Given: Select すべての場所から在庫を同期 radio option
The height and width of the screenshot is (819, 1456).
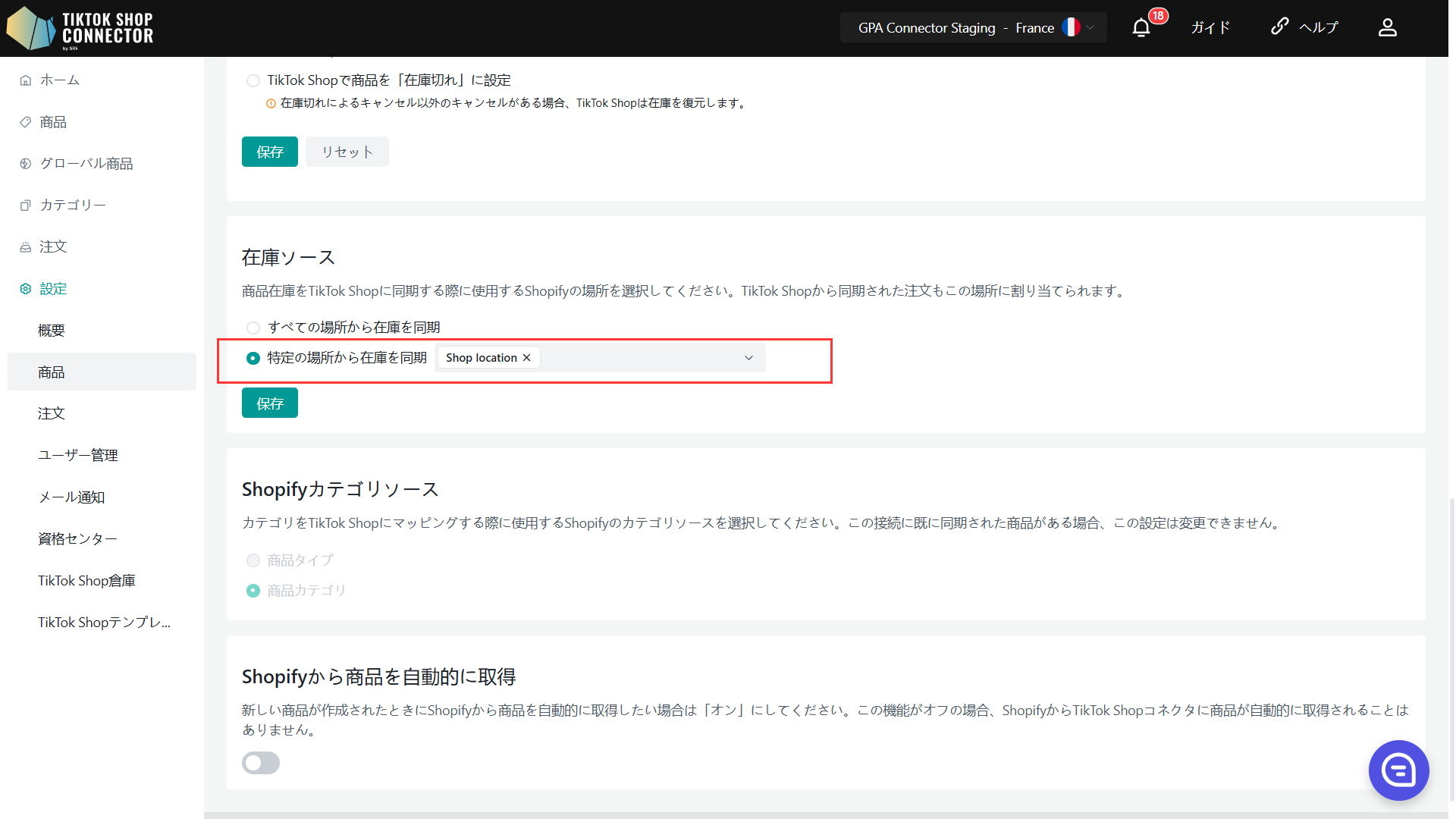Looking at the screenshot, I should (253, 328).
